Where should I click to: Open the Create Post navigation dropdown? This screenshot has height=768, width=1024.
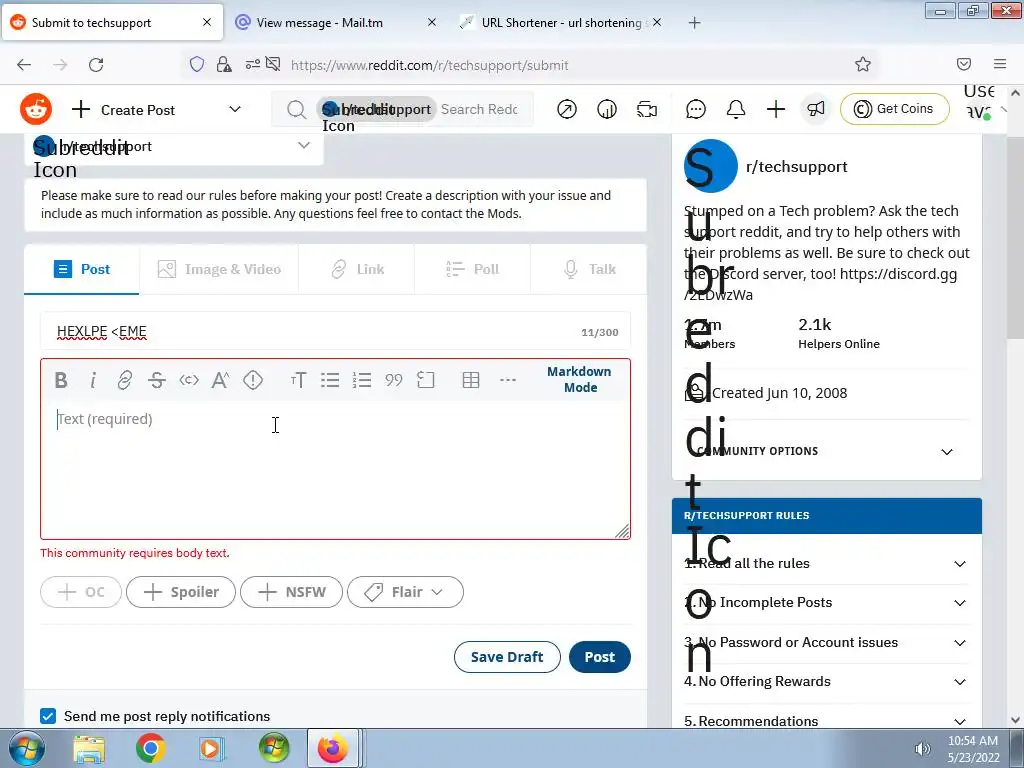click(157, 110)
